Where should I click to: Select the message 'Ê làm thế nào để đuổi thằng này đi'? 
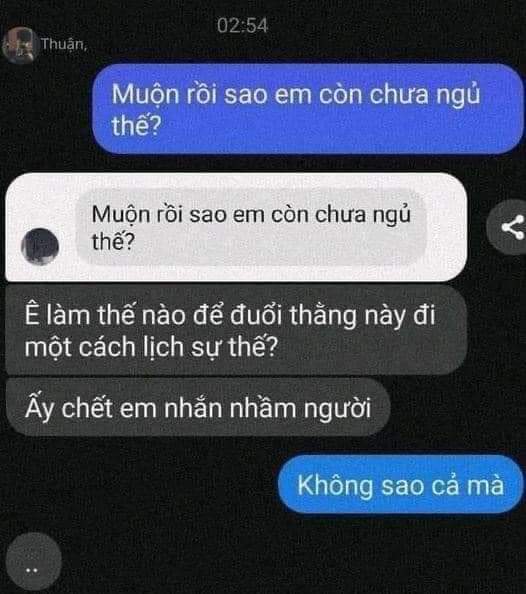point(236,330)
